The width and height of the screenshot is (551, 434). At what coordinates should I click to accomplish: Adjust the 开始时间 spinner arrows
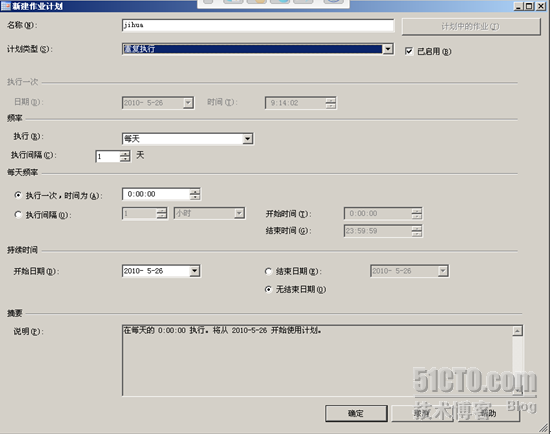pyautogui.click(x=417, y=214)
